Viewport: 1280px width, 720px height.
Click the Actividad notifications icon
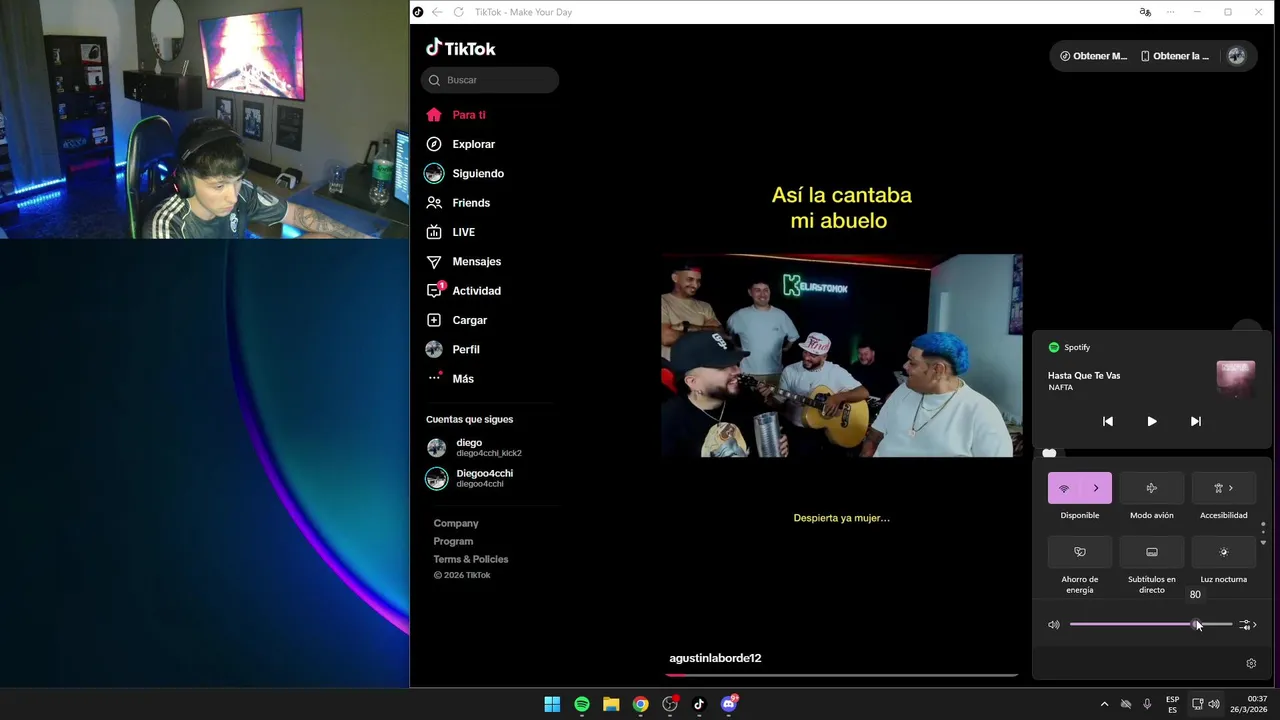434,291
